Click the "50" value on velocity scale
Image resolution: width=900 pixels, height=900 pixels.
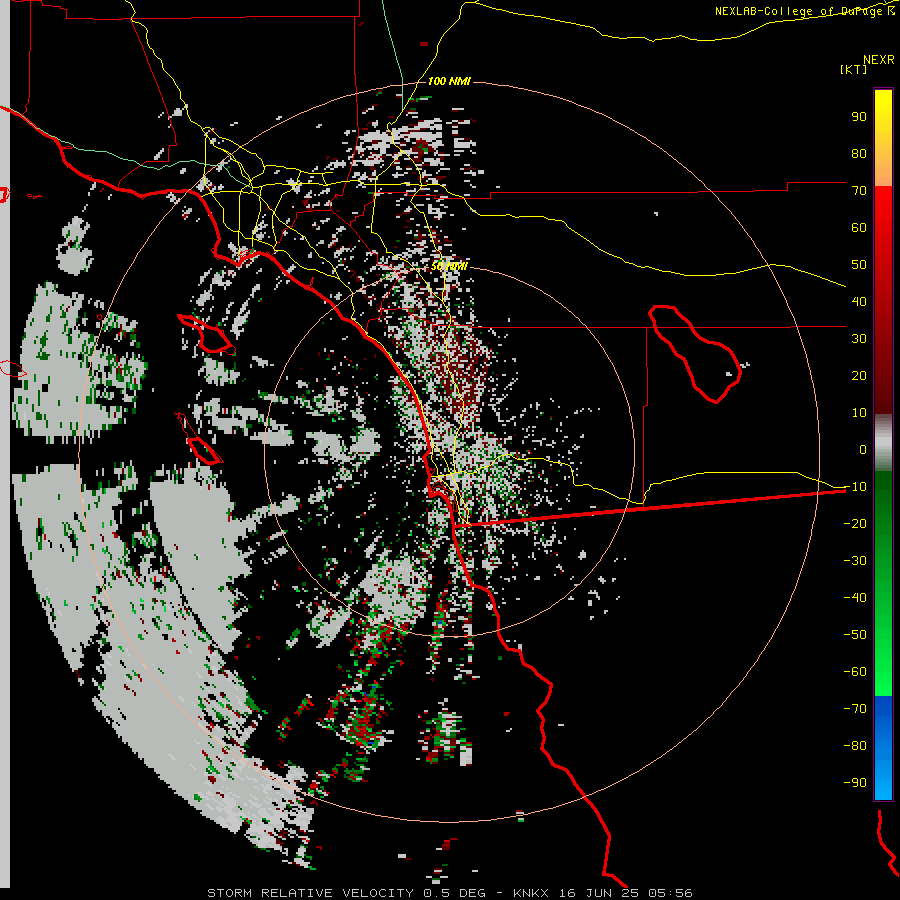click(859, 265)
